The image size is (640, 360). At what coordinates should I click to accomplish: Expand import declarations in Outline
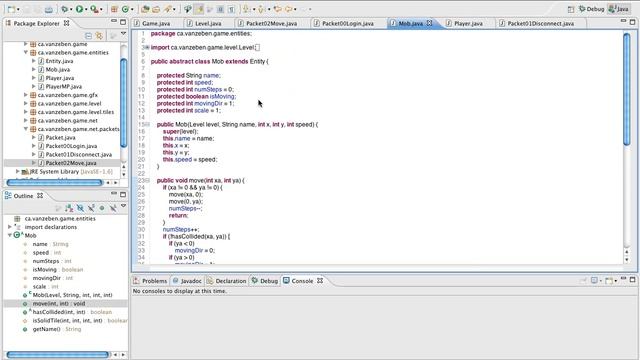pos(10,227)
